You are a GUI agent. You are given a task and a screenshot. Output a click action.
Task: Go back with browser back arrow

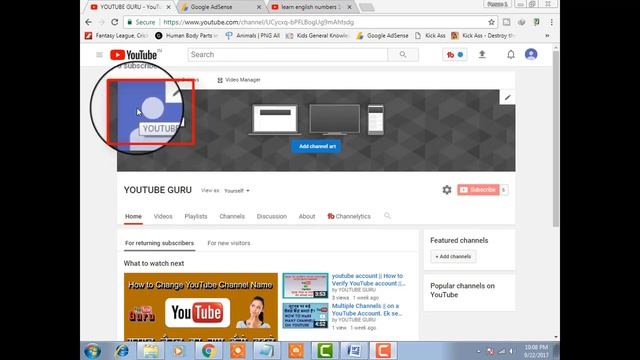89,22
